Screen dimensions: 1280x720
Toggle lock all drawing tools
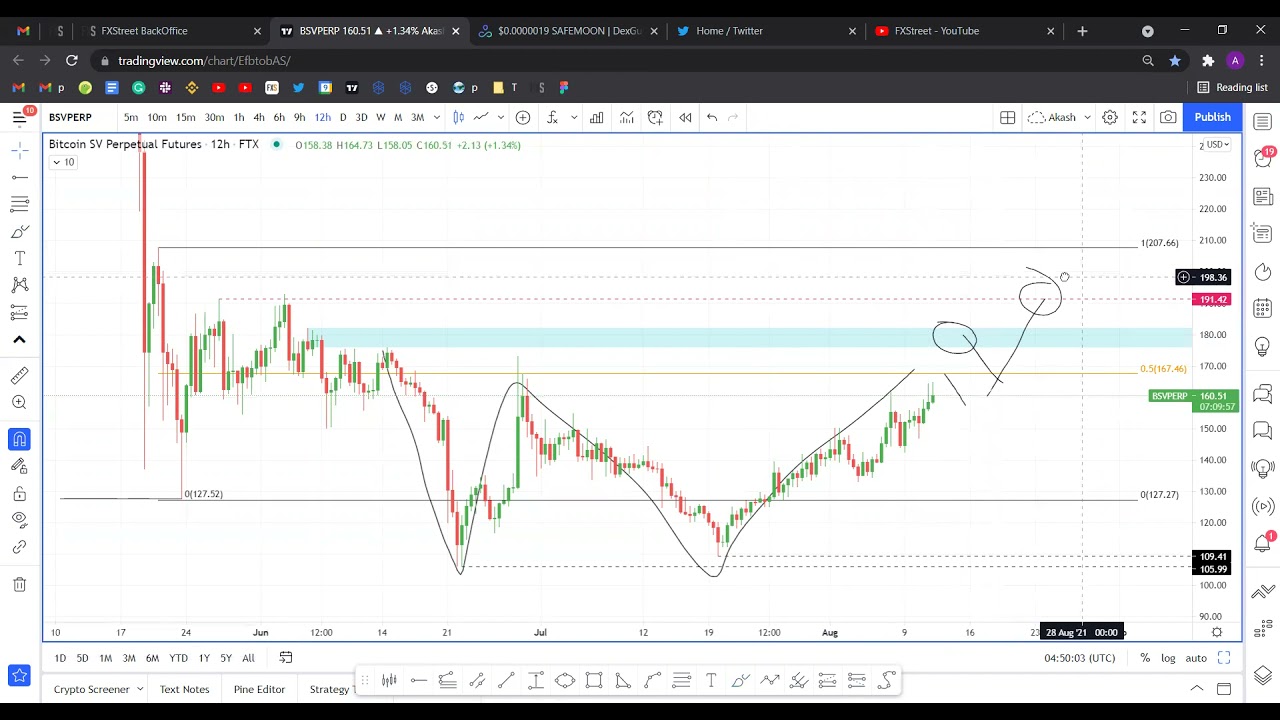(19, 493)
